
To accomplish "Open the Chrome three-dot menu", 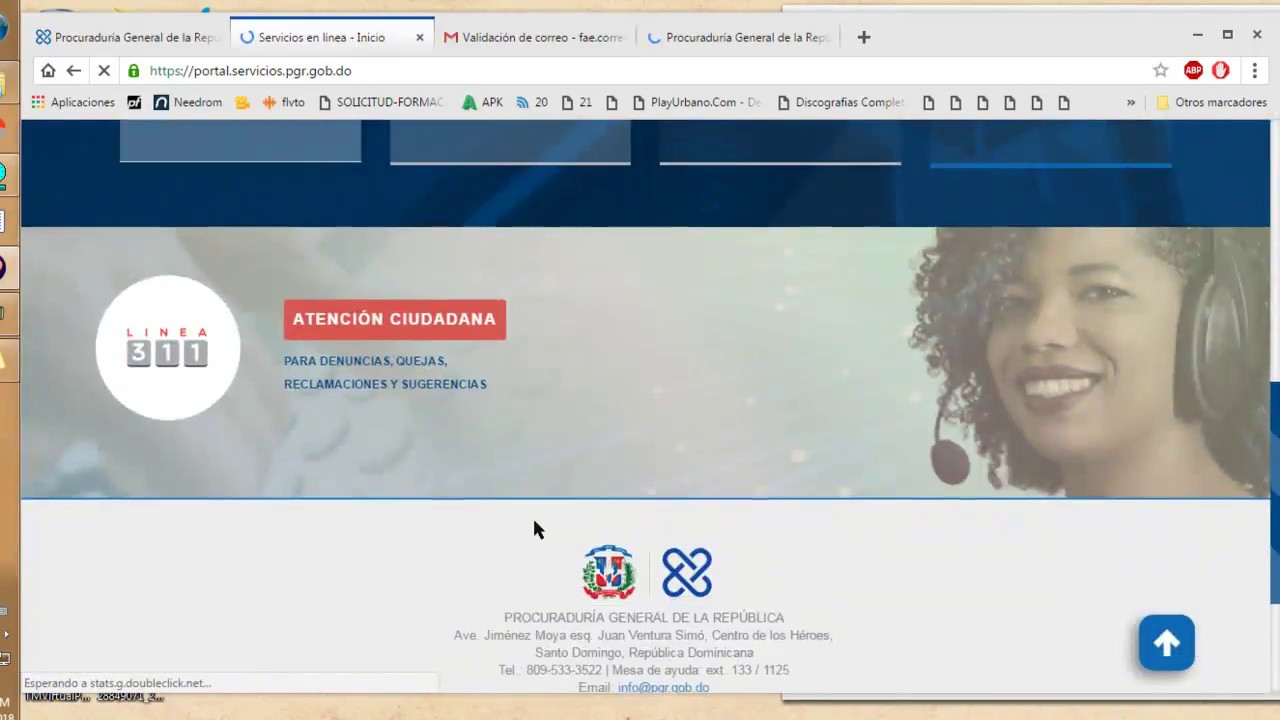I will point(1254,70).
